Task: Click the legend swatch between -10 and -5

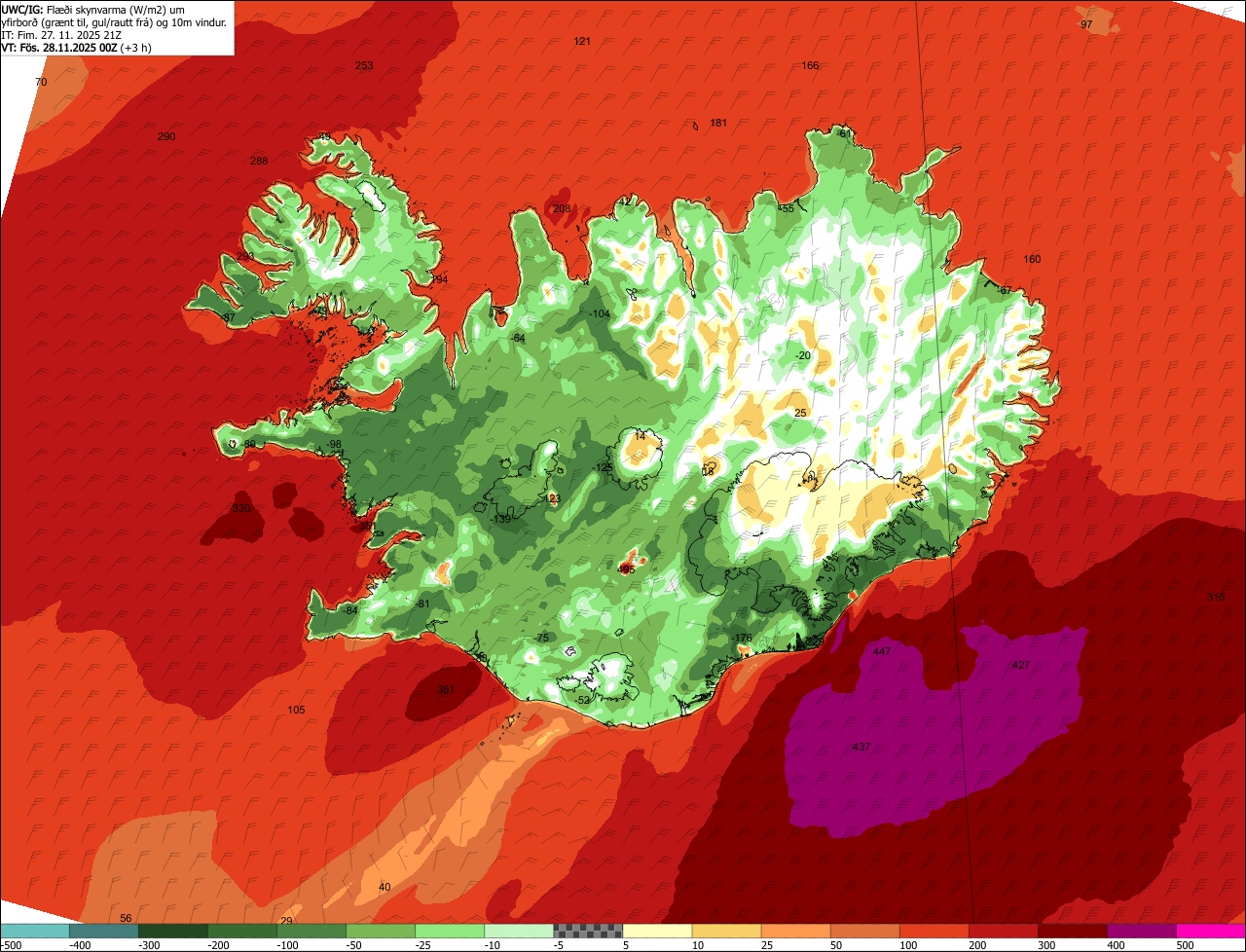Action: pos(518,930)
